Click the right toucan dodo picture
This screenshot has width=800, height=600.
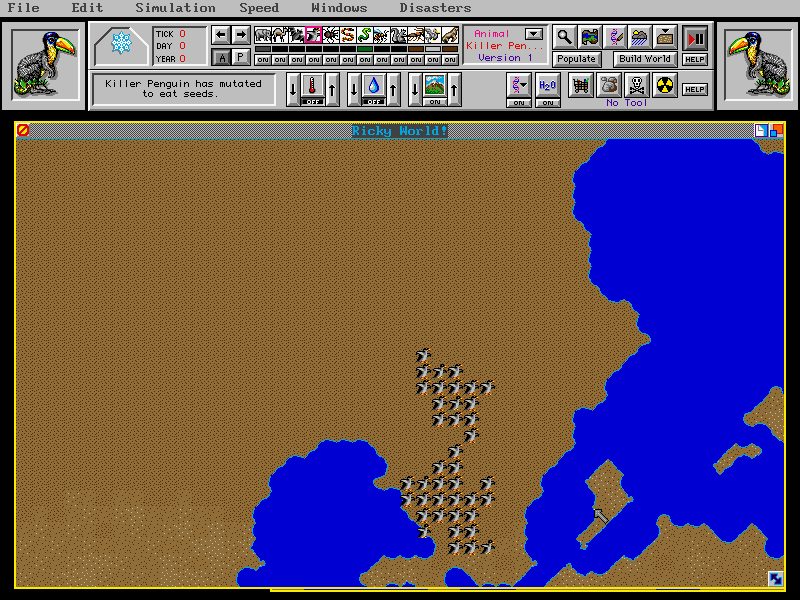tap(759, 65)
